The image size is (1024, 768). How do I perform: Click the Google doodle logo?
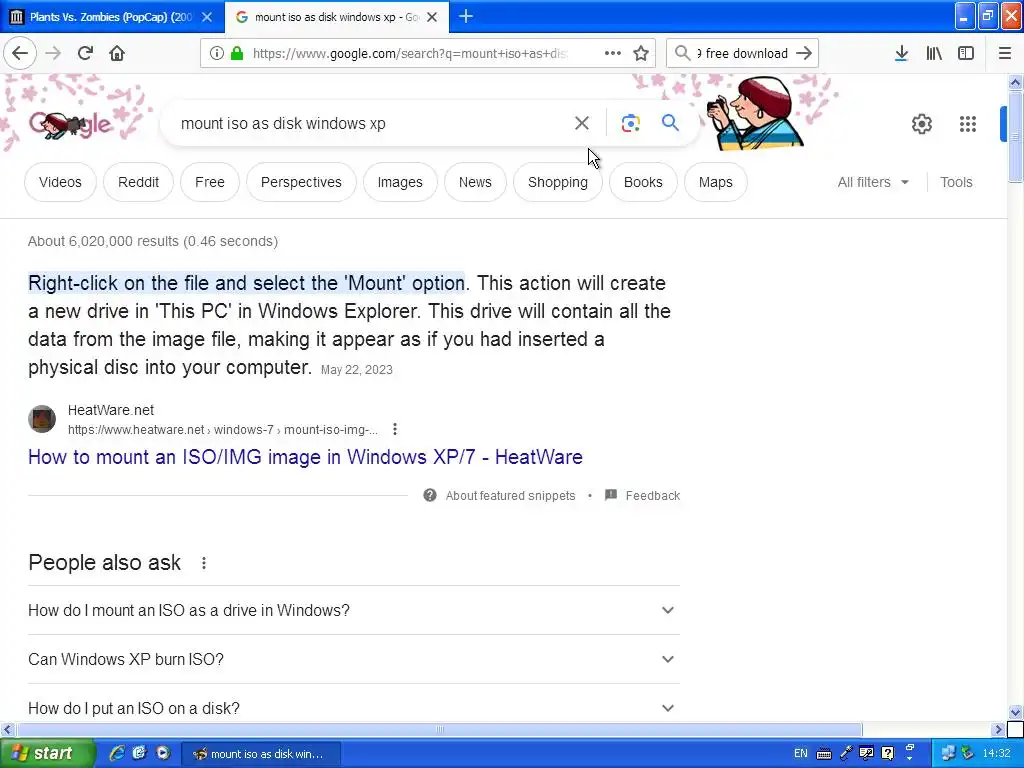[x=71, y=124]
